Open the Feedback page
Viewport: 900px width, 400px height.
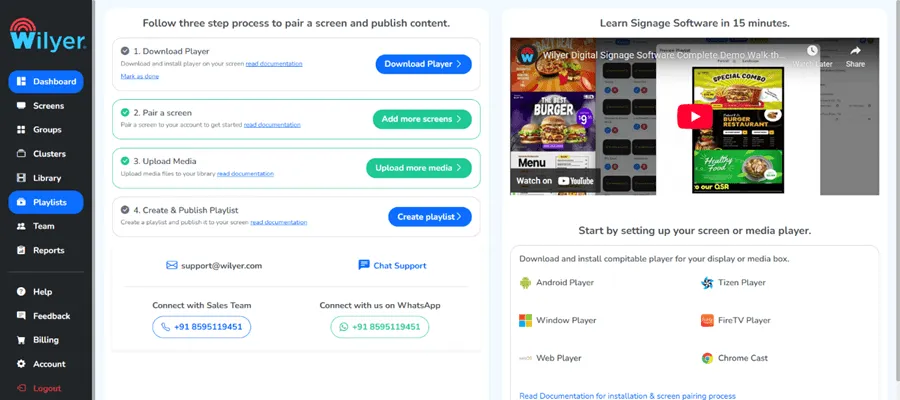coord(44,316)
